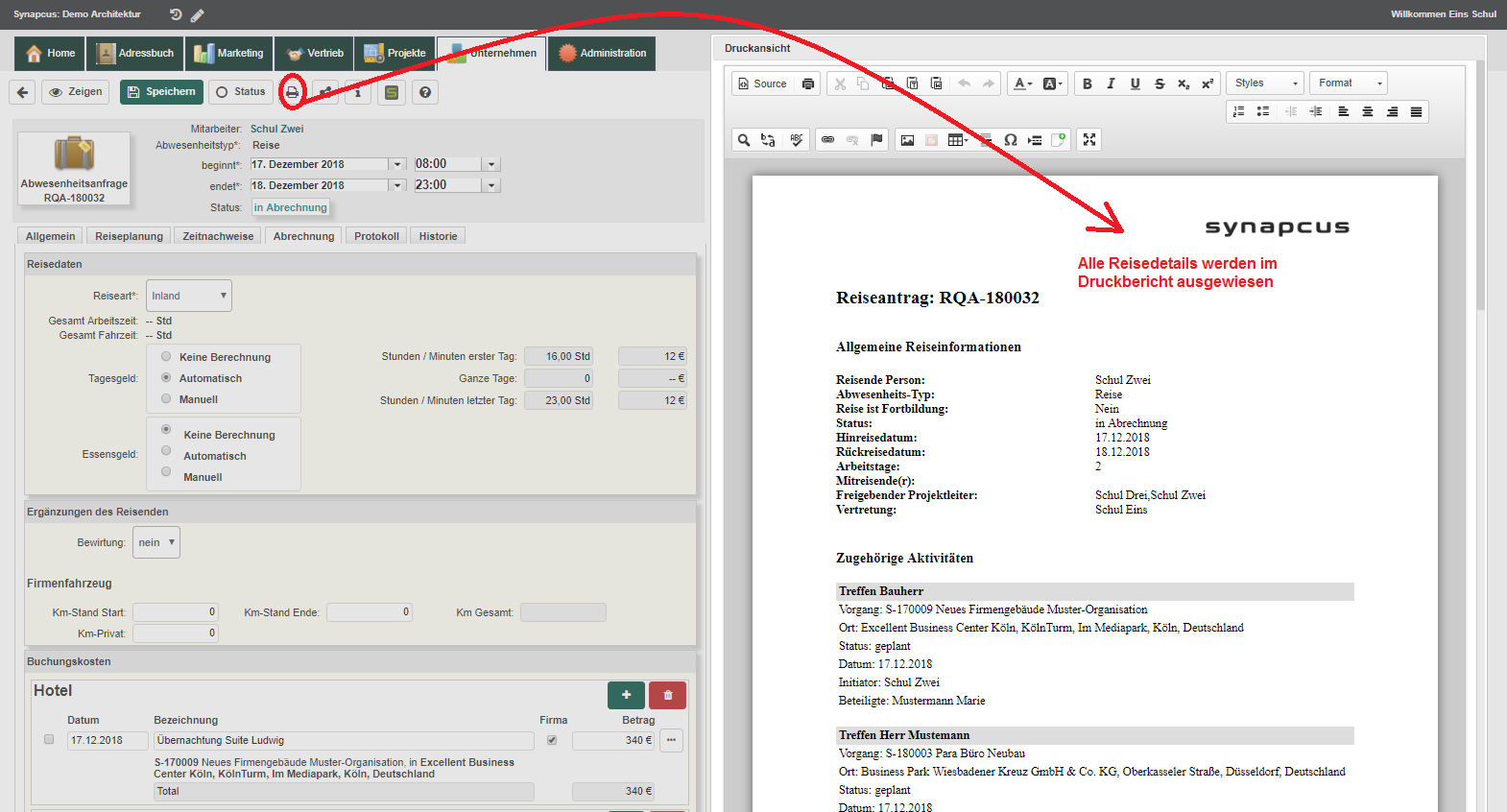Open the Schul Zwei employee link
The height and width of the screenshot is (812, 1507).
pos(276,129)
